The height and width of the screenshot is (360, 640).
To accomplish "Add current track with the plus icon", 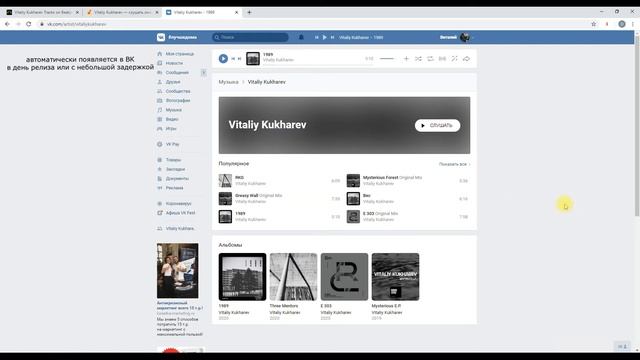I will [x=406, y=59].
